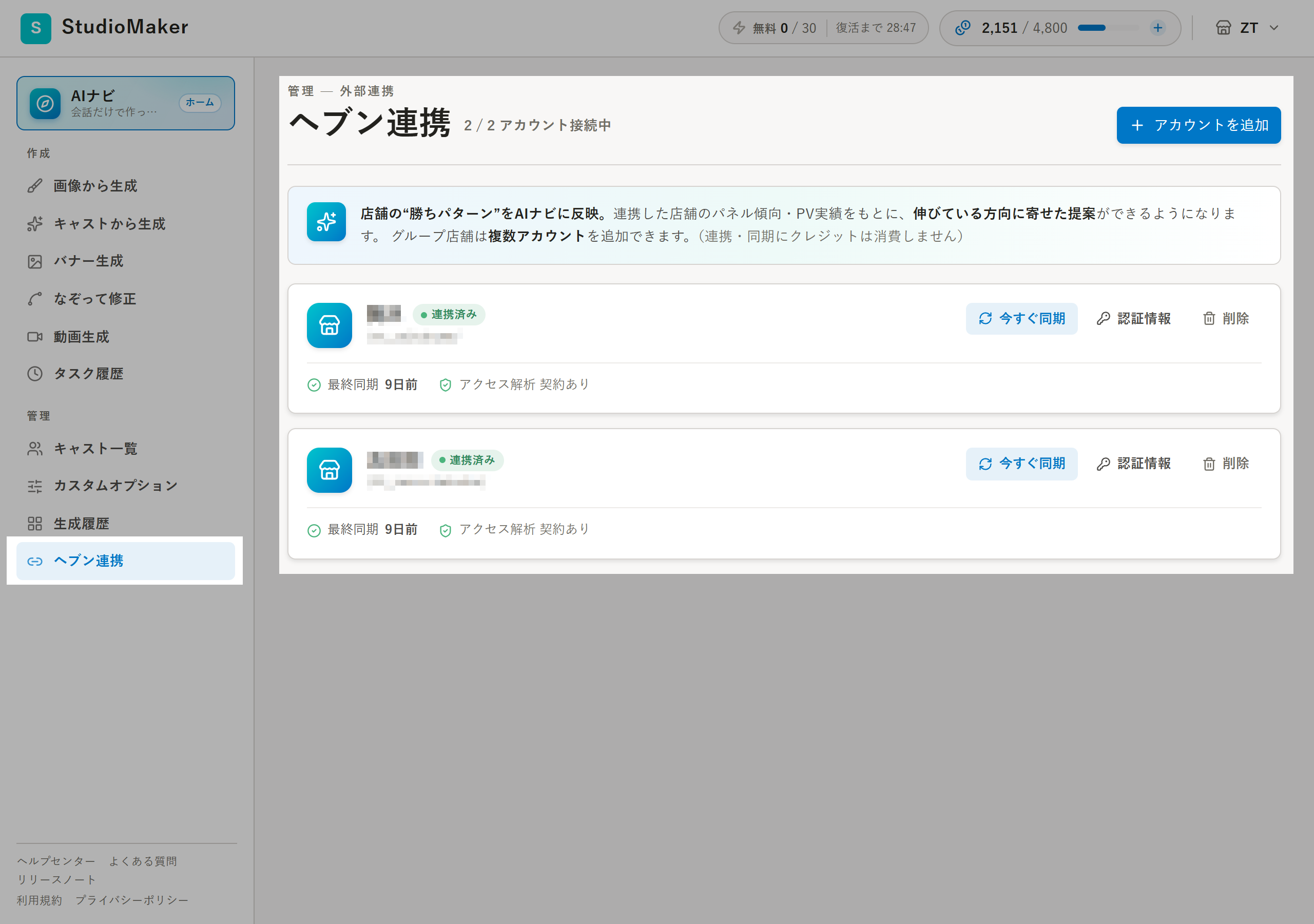Select ヘブン連携 in sidebar

[x=125, y=561]
